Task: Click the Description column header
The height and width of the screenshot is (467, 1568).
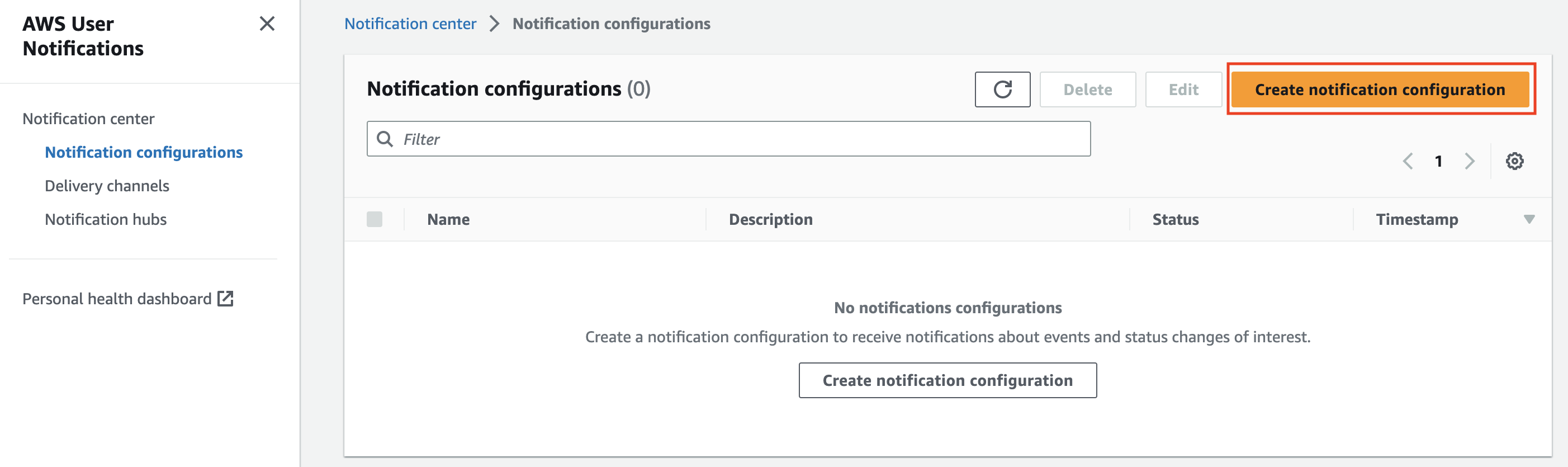Action: pos(771,219)
